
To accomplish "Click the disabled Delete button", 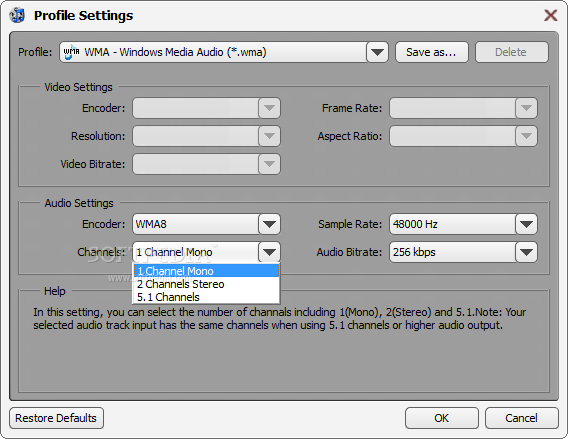I will [511, 52].
